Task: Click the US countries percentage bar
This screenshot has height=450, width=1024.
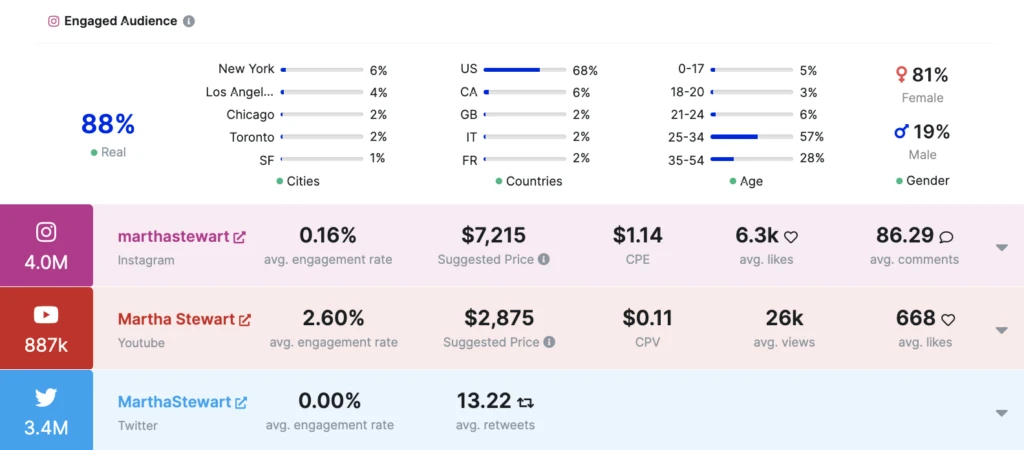Action: point(523,70)
